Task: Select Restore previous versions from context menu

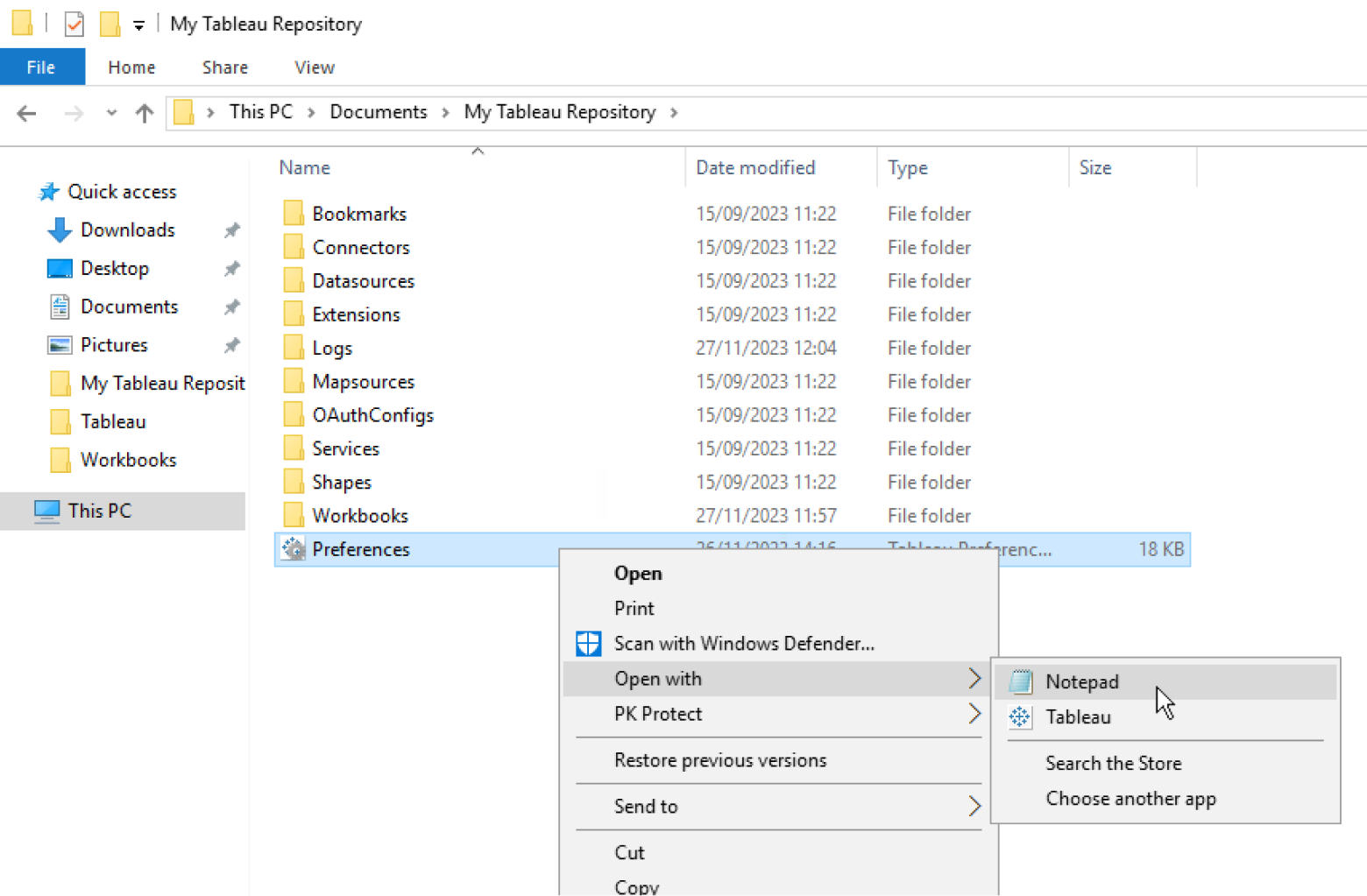Action: point(719,760)
